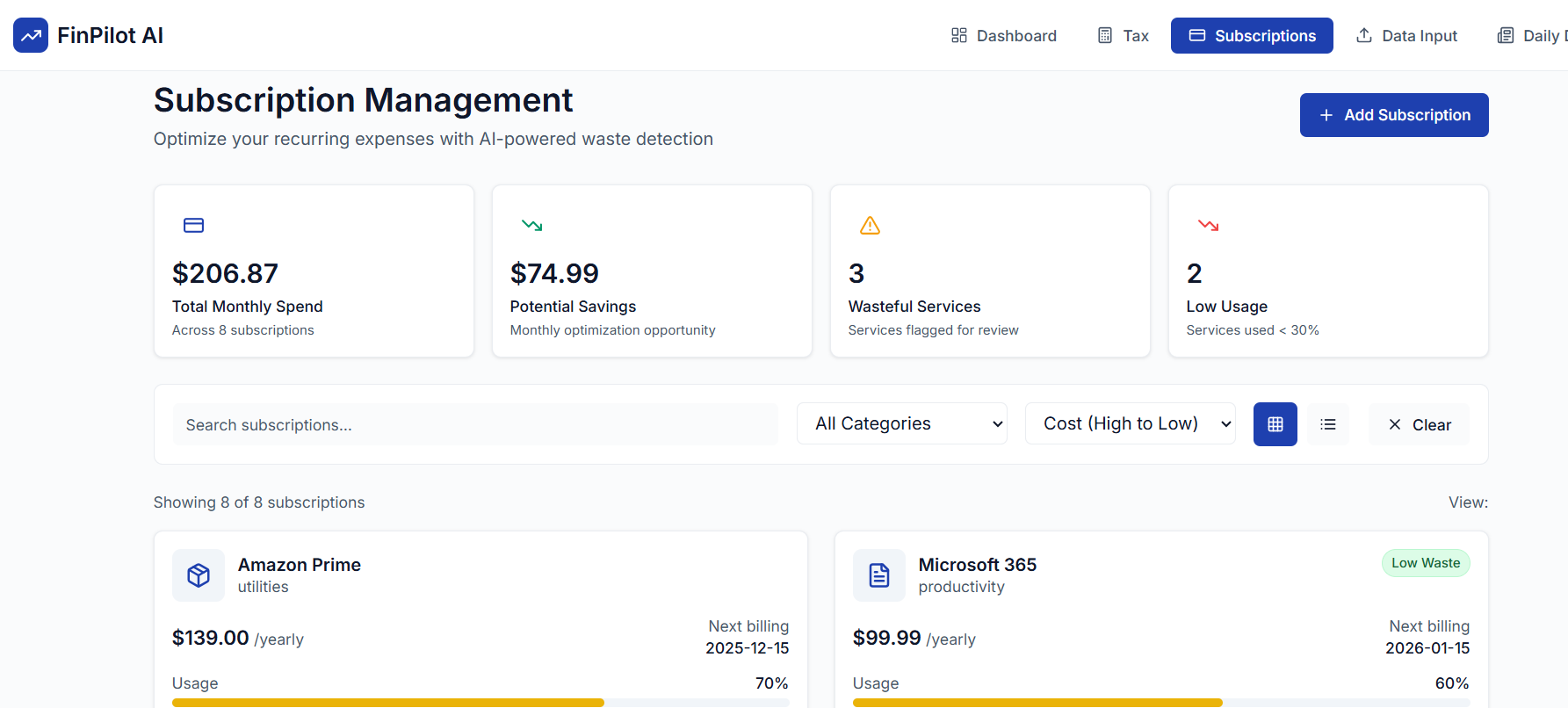Click the Search subscriptions input field
The height and width of the screenshot is (708, 1568).
click(475, 424)
